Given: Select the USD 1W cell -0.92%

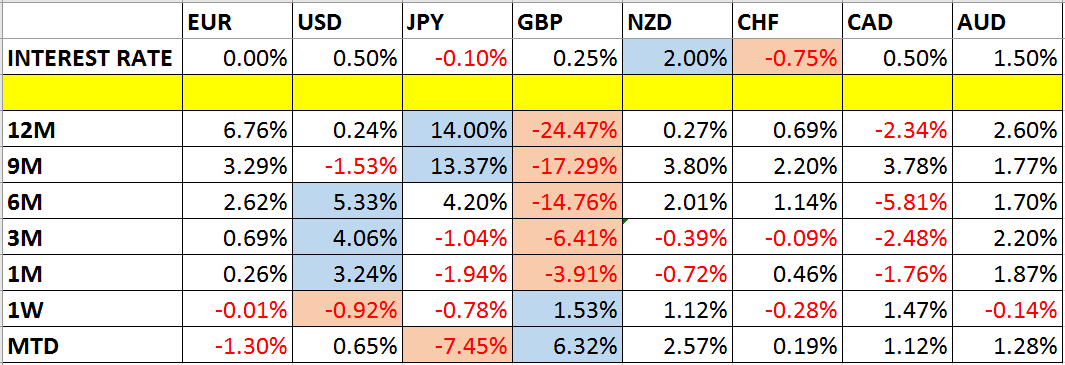Looking at the screenshot, I should click(347, 310).
